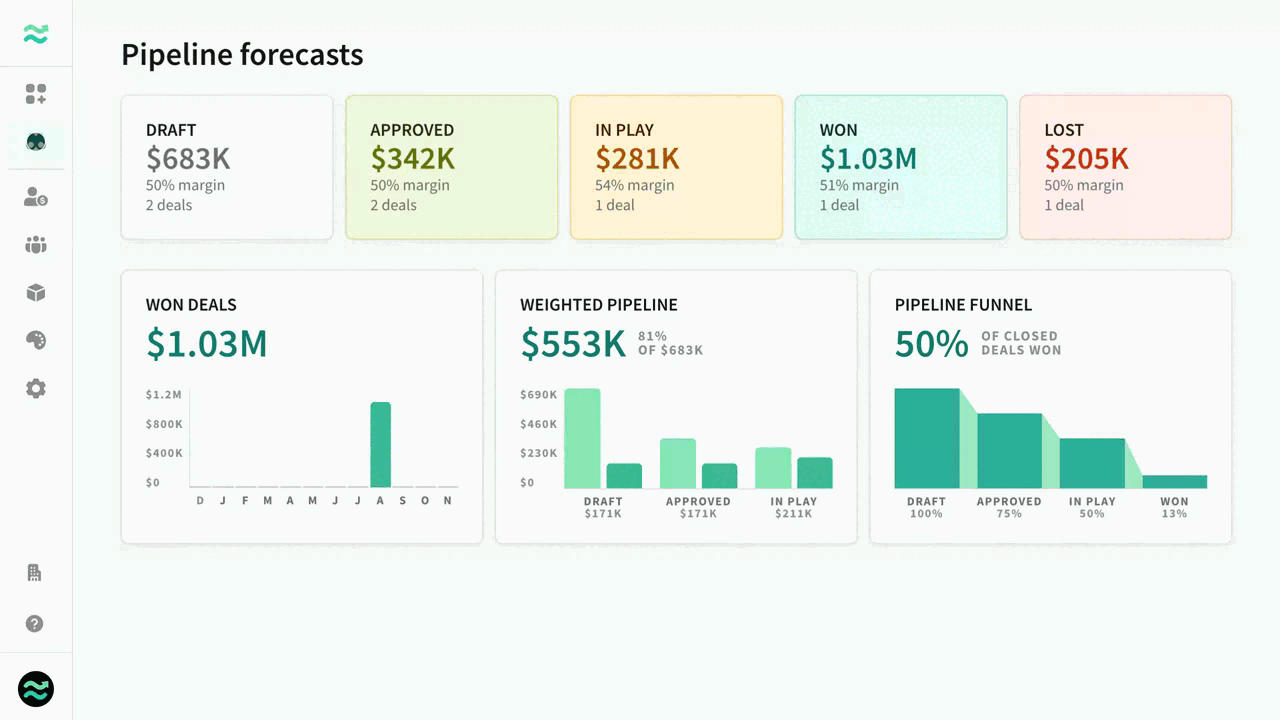Open the Draft $683K summary card
The height and width of the screenshot is (720, 1280).
pyautogui.click(x=227, y=167)
